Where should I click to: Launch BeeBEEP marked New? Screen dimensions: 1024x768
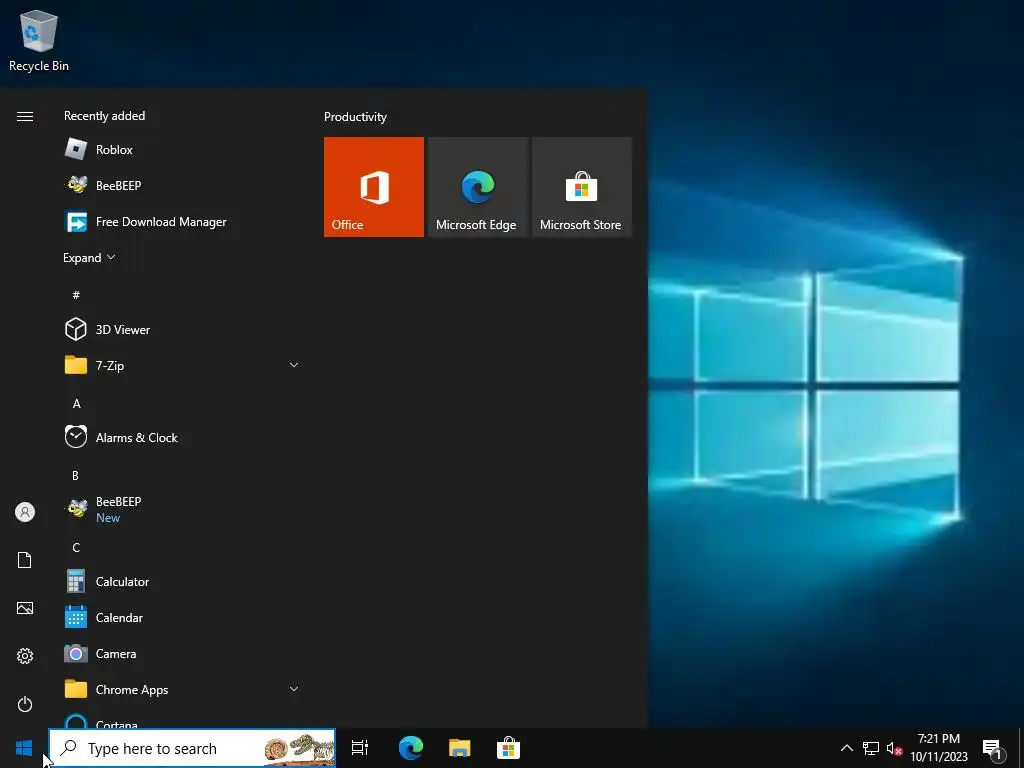click(182, 509)
